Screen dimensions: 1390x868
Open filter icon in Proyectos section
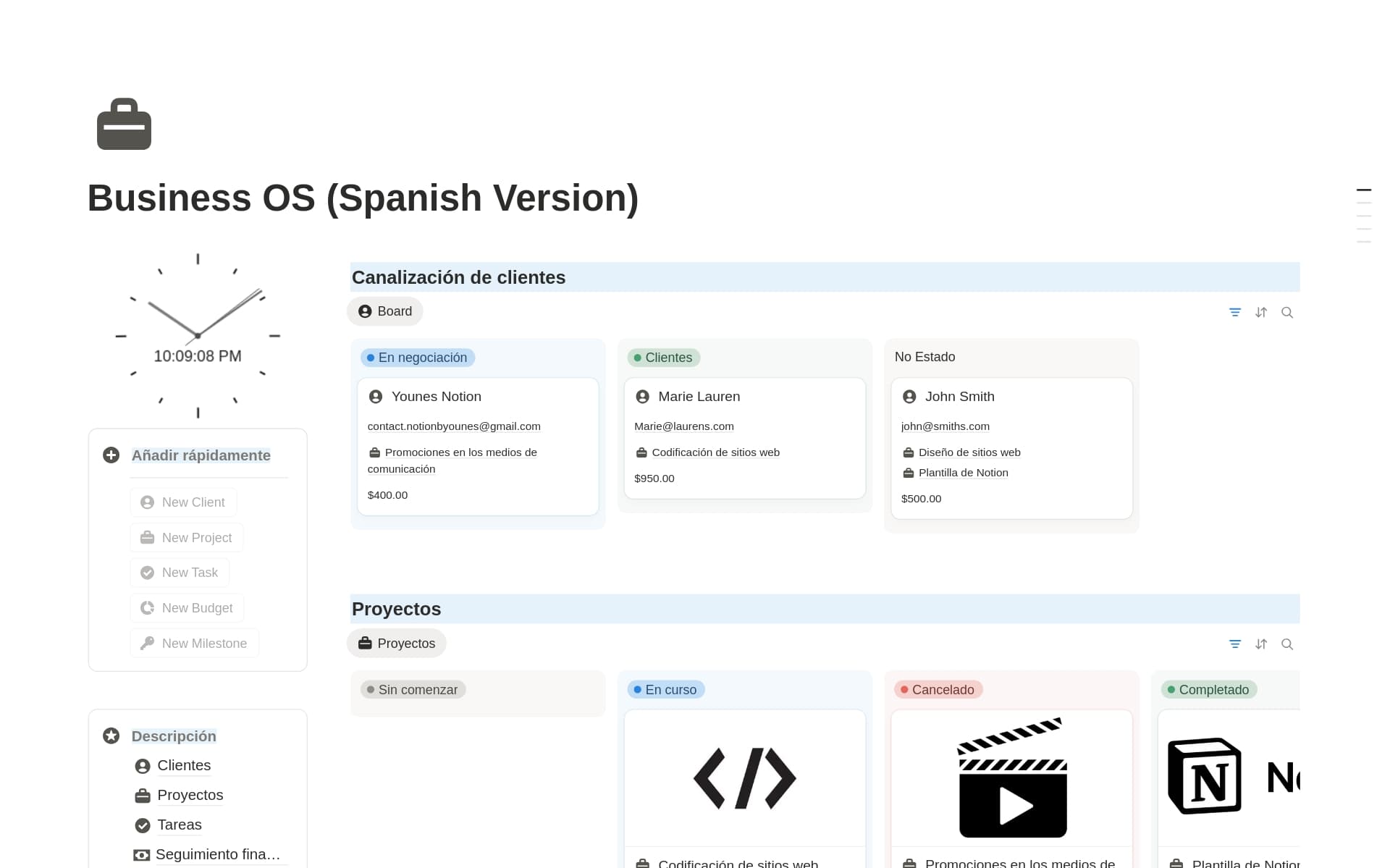pos(1235,644)
